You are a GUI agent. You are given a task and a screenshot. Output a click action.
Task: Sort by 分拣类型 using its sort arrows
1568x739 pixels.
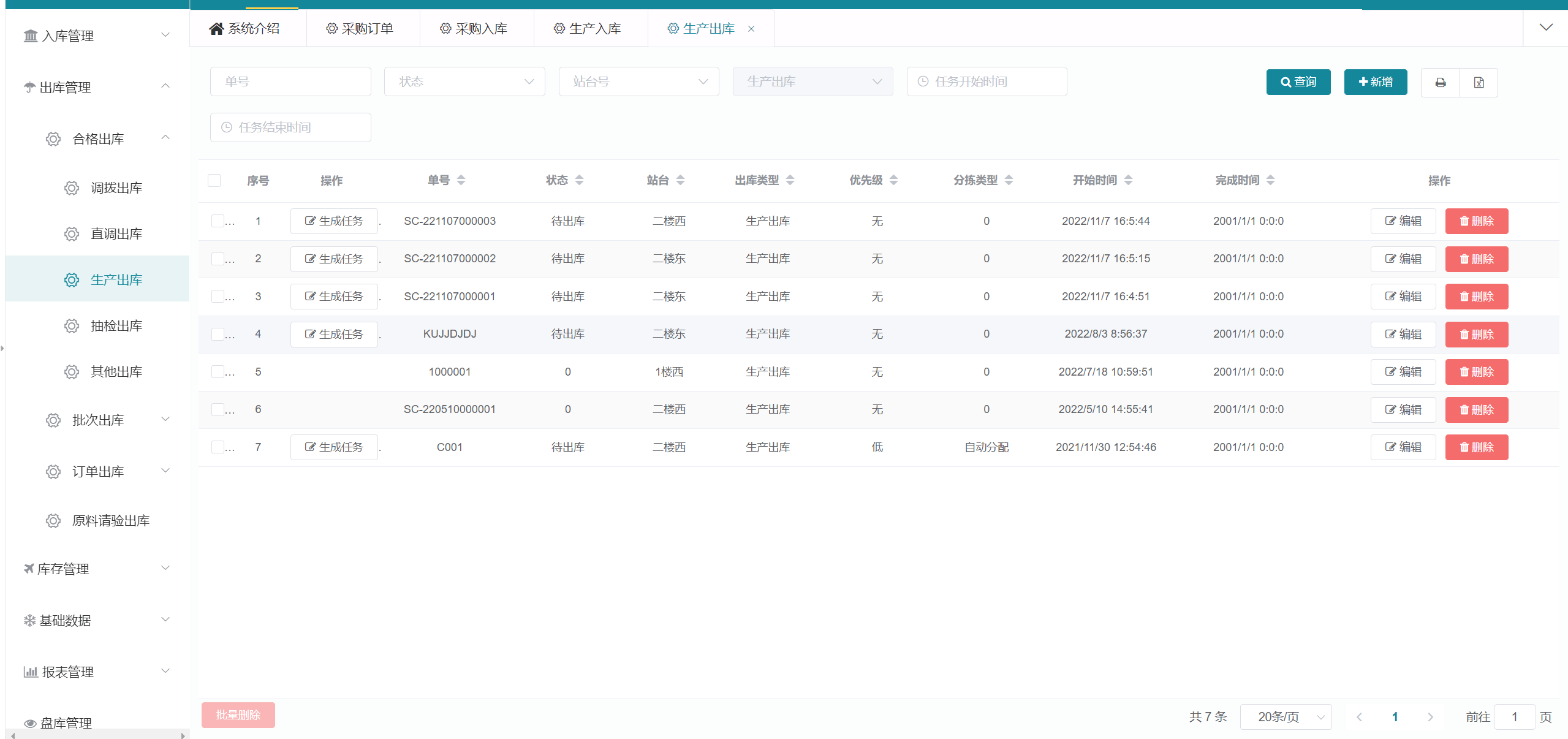1009,180
